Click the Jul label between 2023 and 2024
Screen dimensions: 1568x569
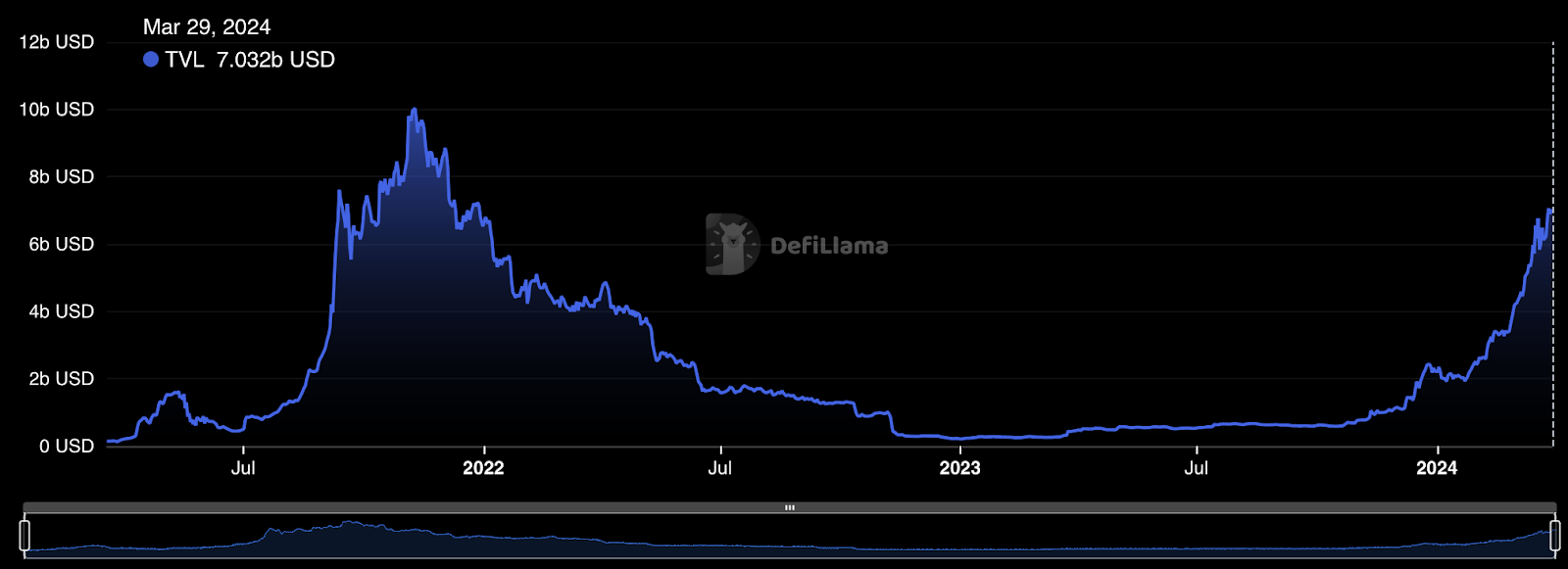click(1197, 468)
